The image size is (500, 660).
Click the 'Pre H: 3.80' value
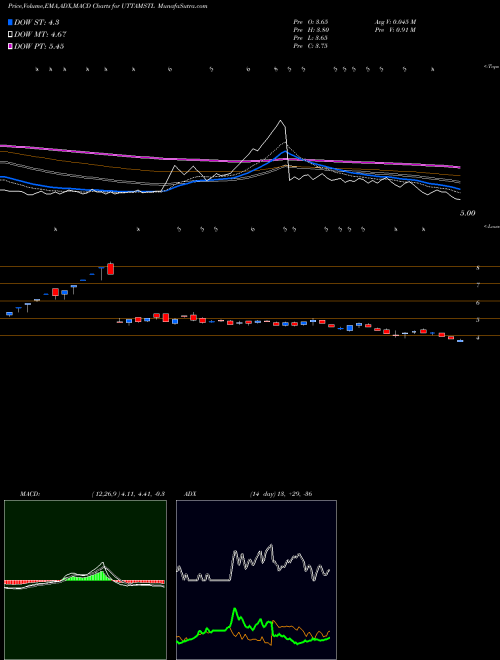point(311,30)
